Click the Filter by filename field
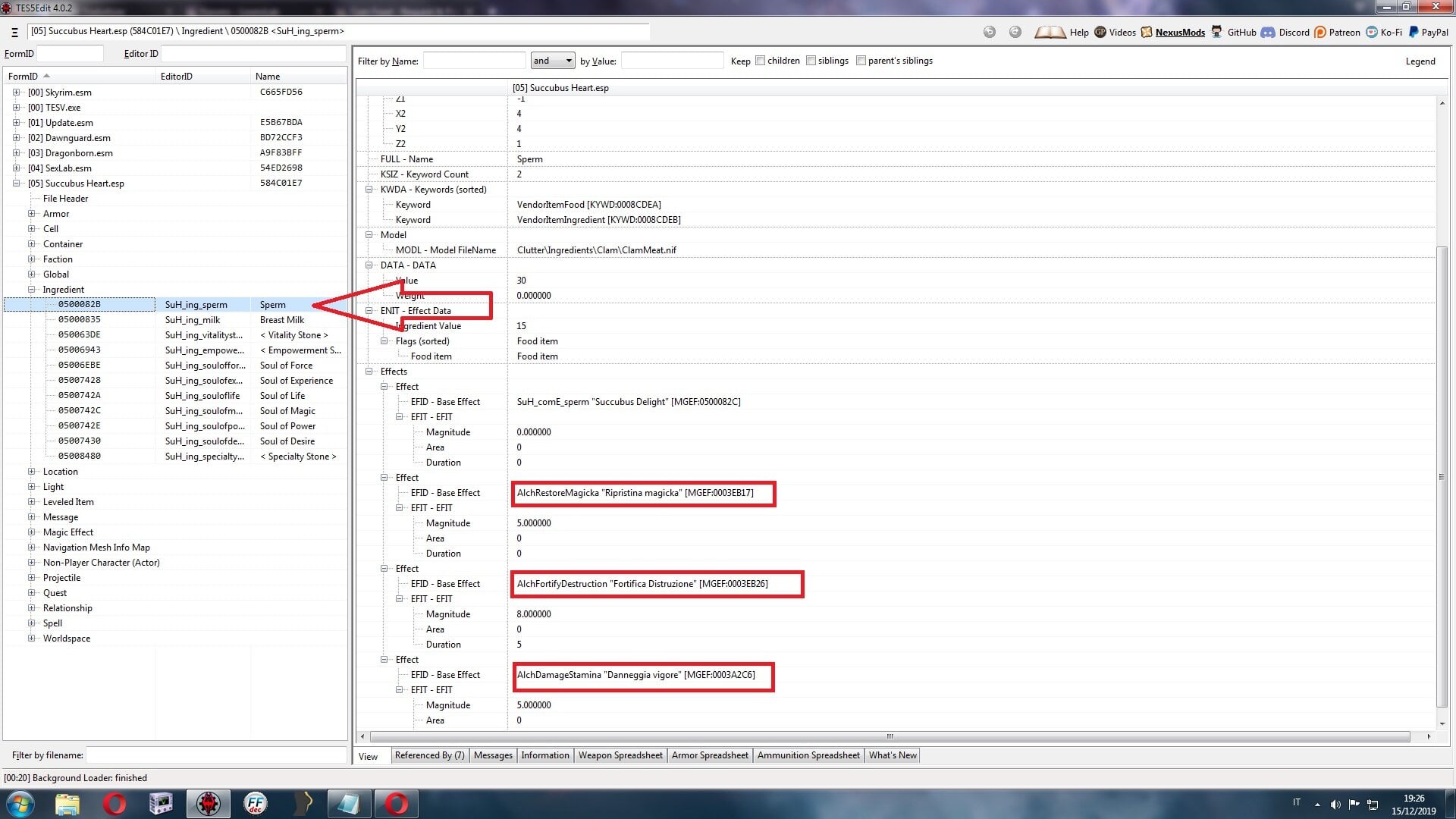 pos(216,755)
